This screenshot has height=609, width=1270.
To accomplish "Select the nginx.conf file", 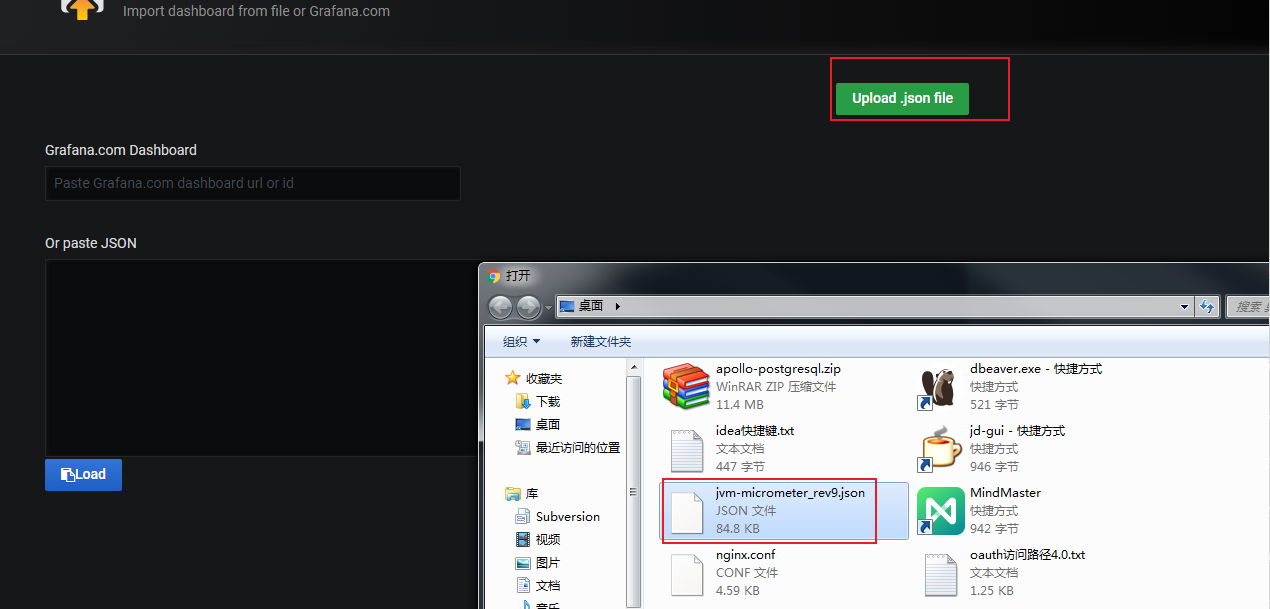I will (x=785, y=573).
